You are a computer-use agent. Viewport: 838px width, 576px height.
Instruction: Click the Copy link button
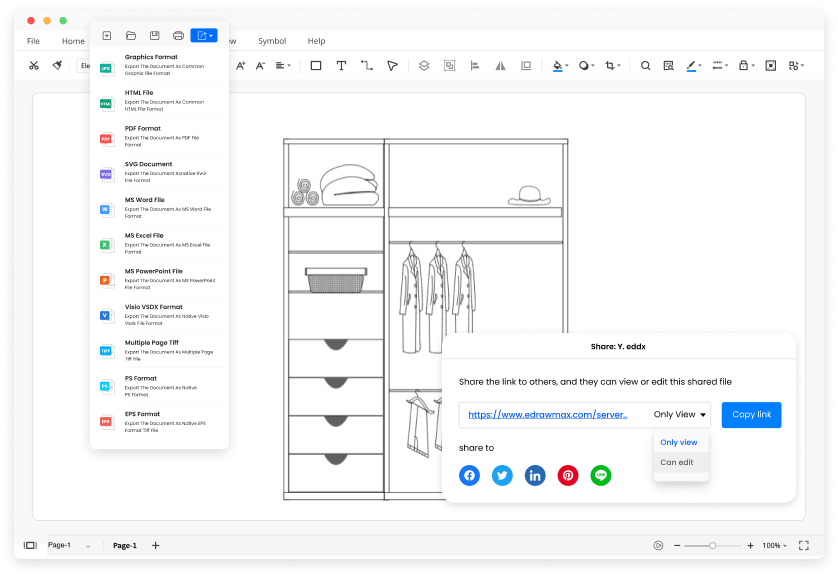[751, 414]
